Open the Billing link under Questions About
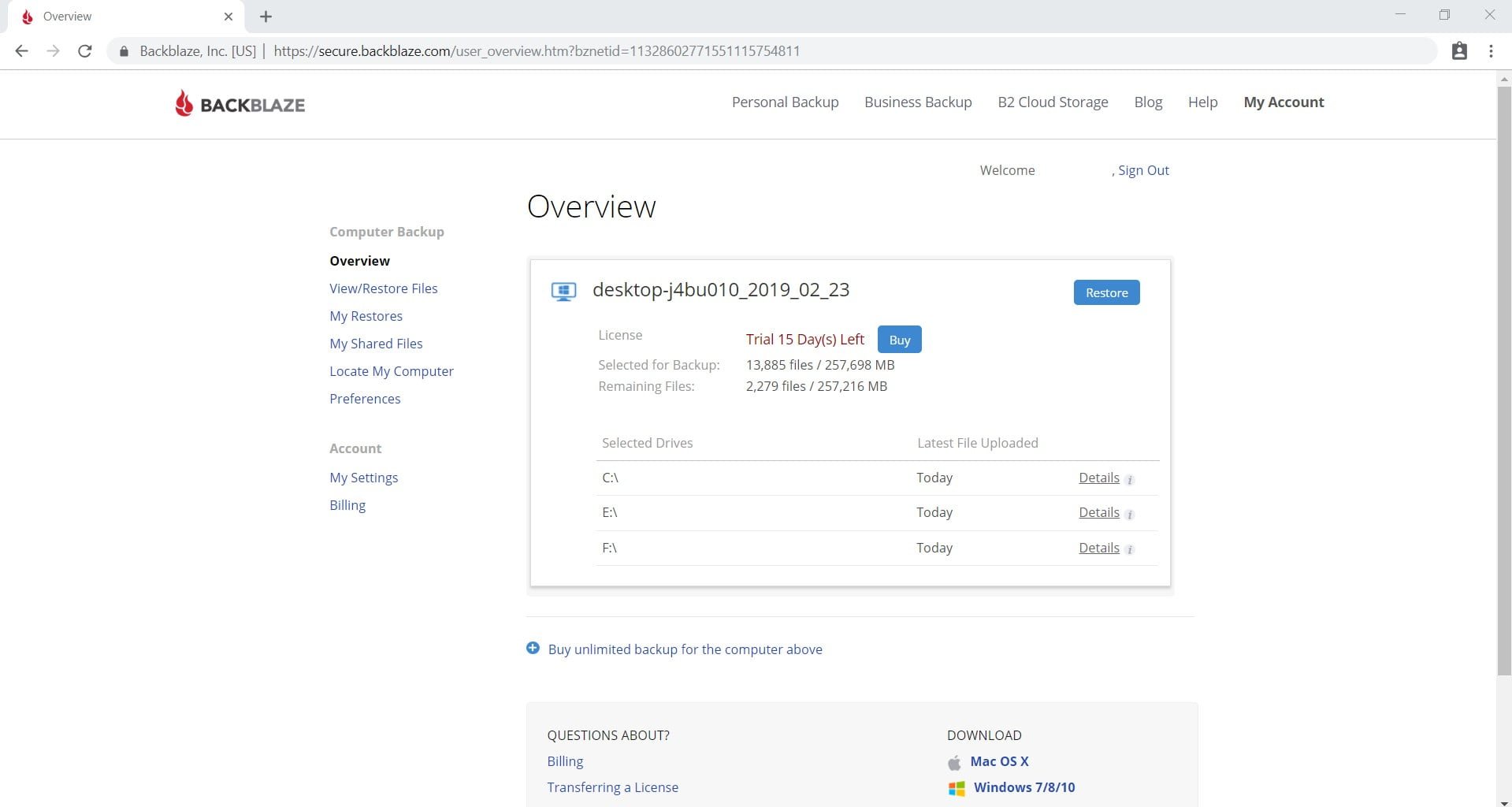This screenshot has height=807, width=1512. click(565, 761)
